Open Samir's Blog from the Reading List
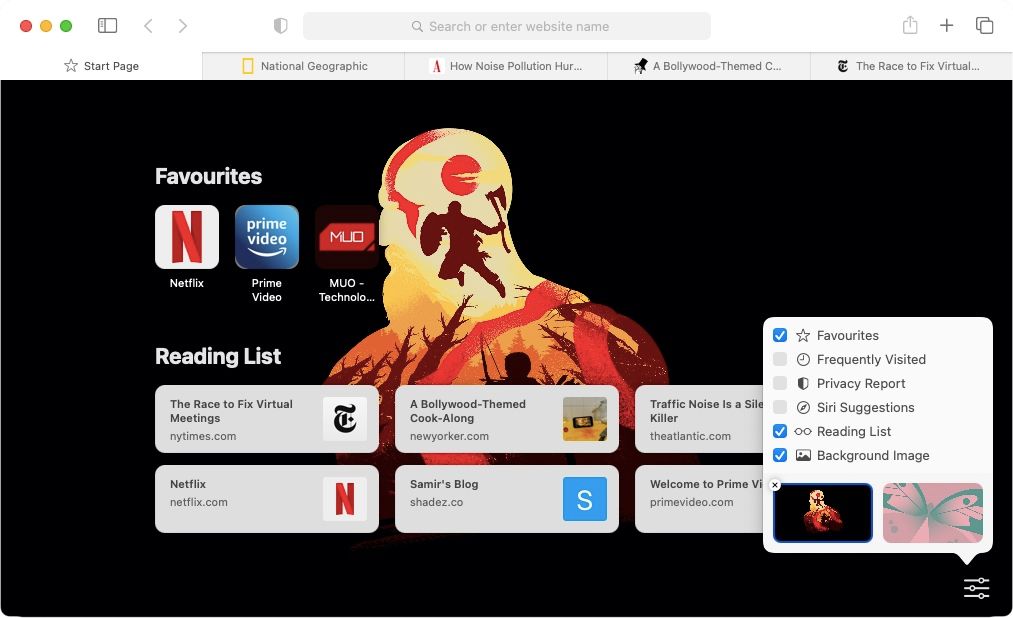 point(506,498)
